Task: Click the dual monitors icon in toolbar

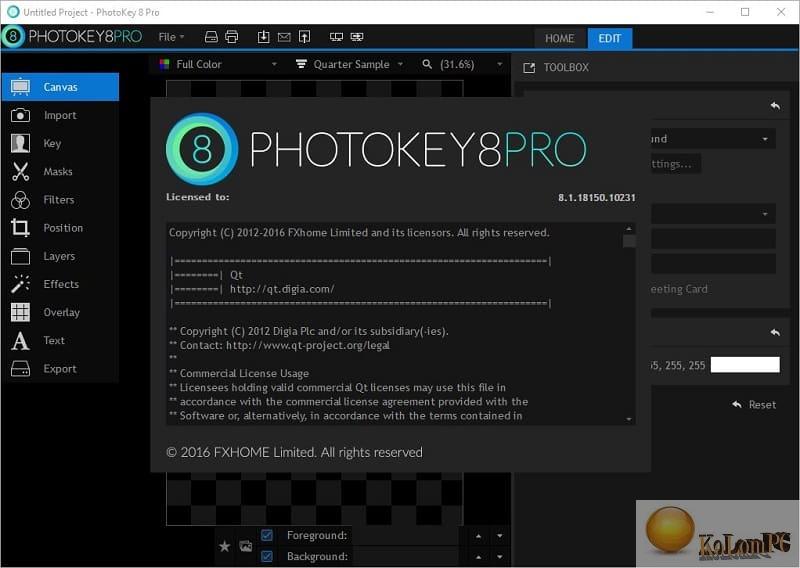Action: click(336, 37)
